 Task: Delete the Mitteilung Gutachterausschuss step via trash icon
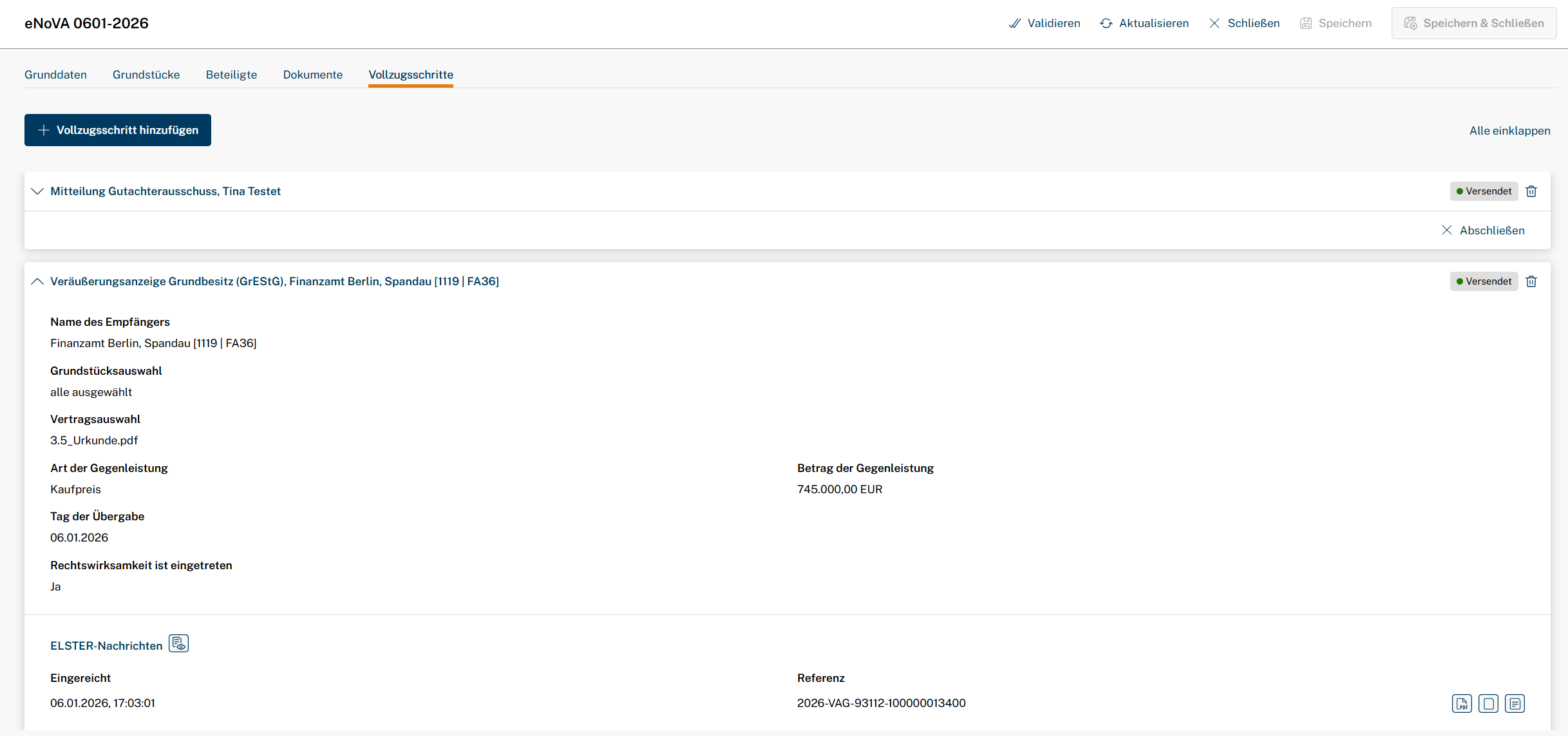[x=1531, y=191]
